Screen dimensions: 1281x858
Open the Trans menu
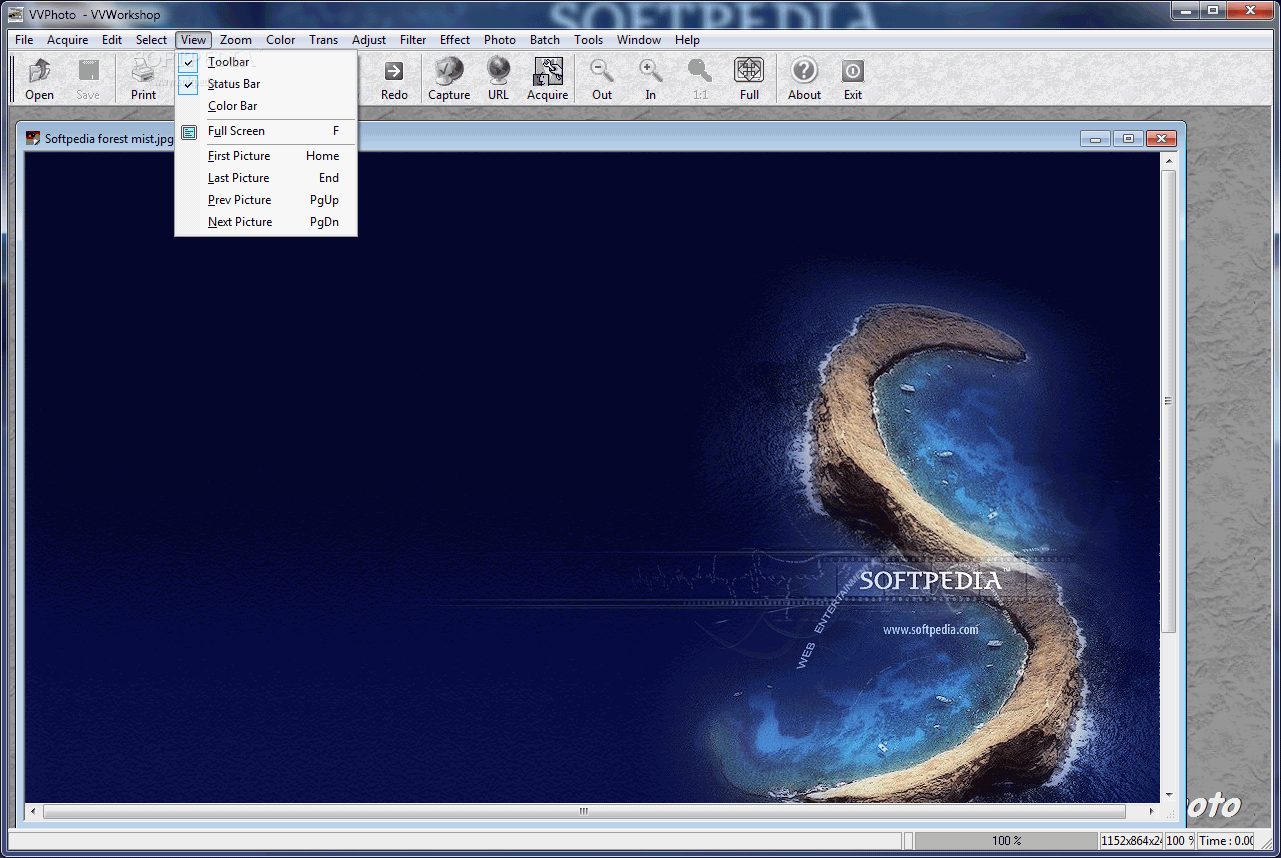[x=324, y=40]
